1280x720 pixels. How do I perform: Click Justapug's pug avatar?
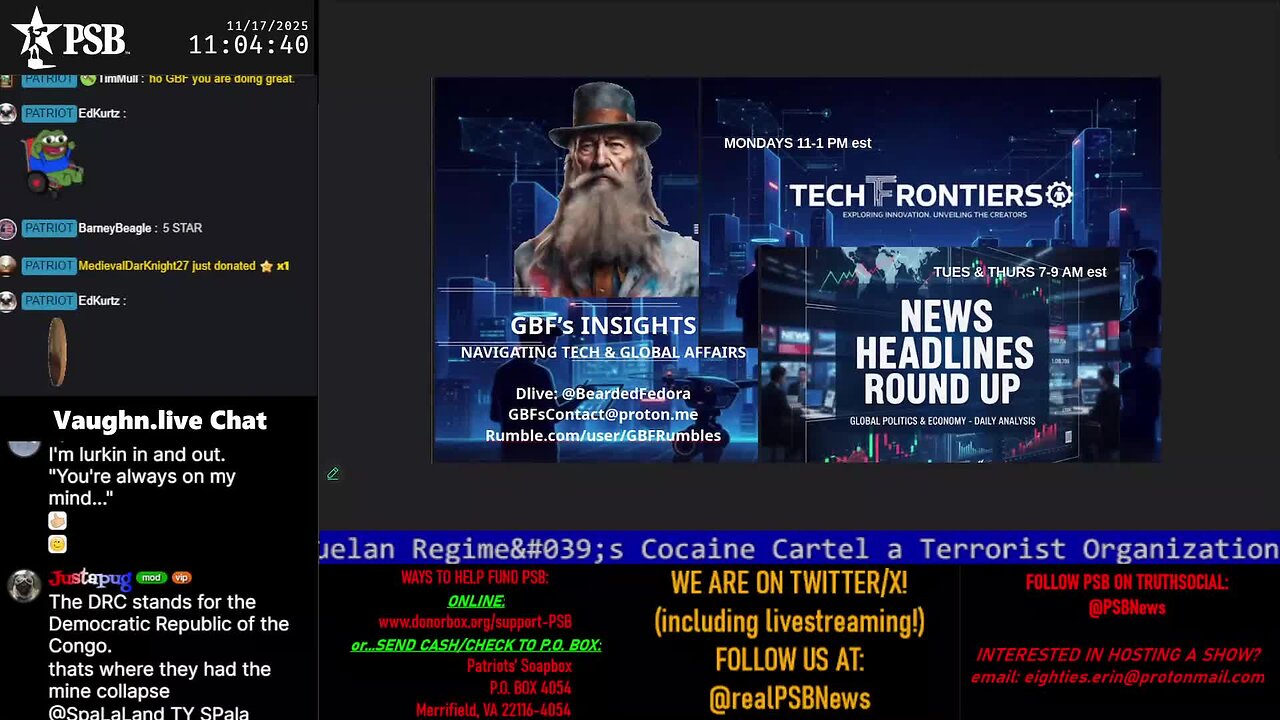point(22,587)
